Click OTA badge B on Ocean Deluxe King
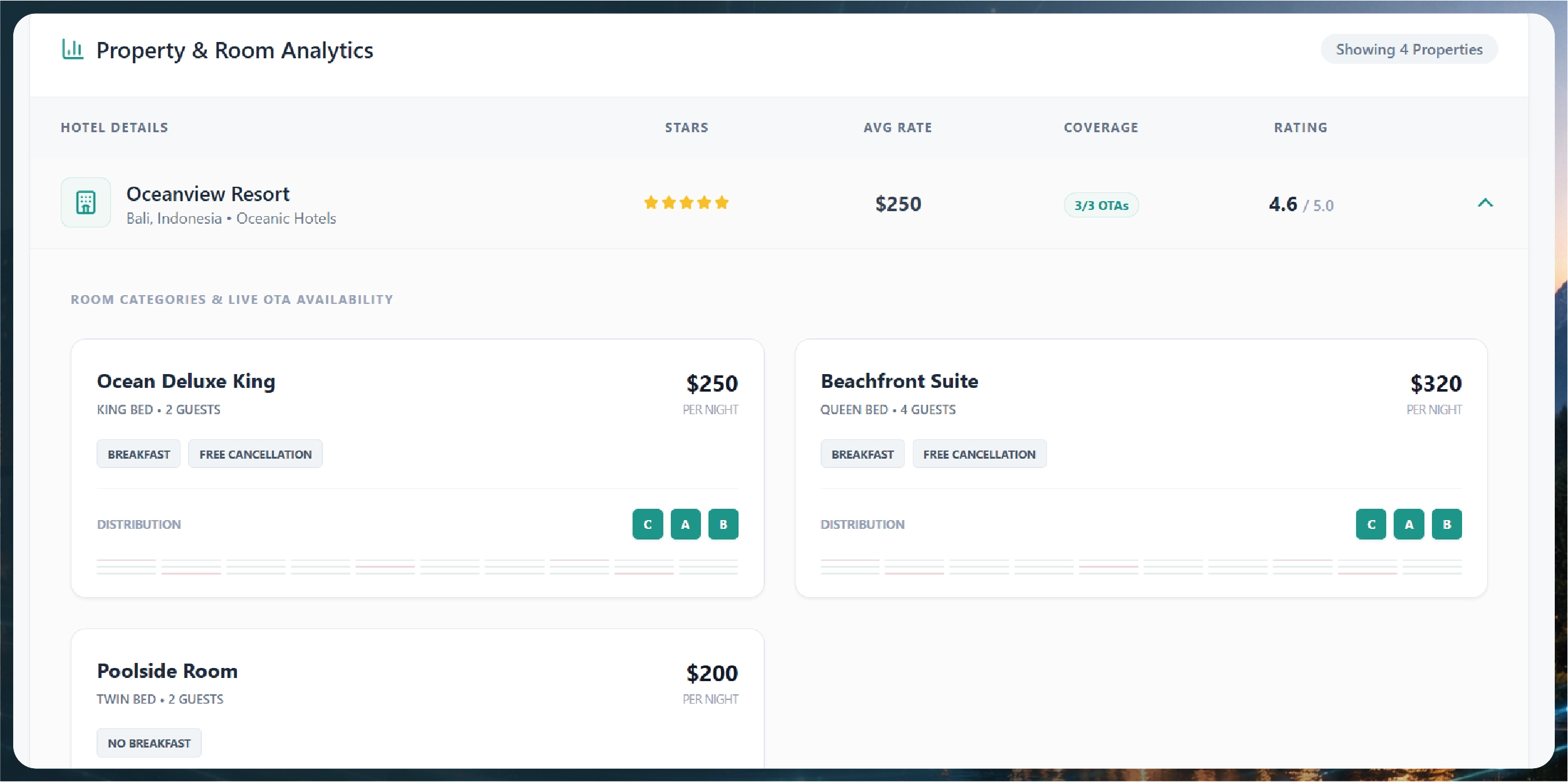Image resolution: width=1568 pixels, height=782 pixels. click(723, 524)
